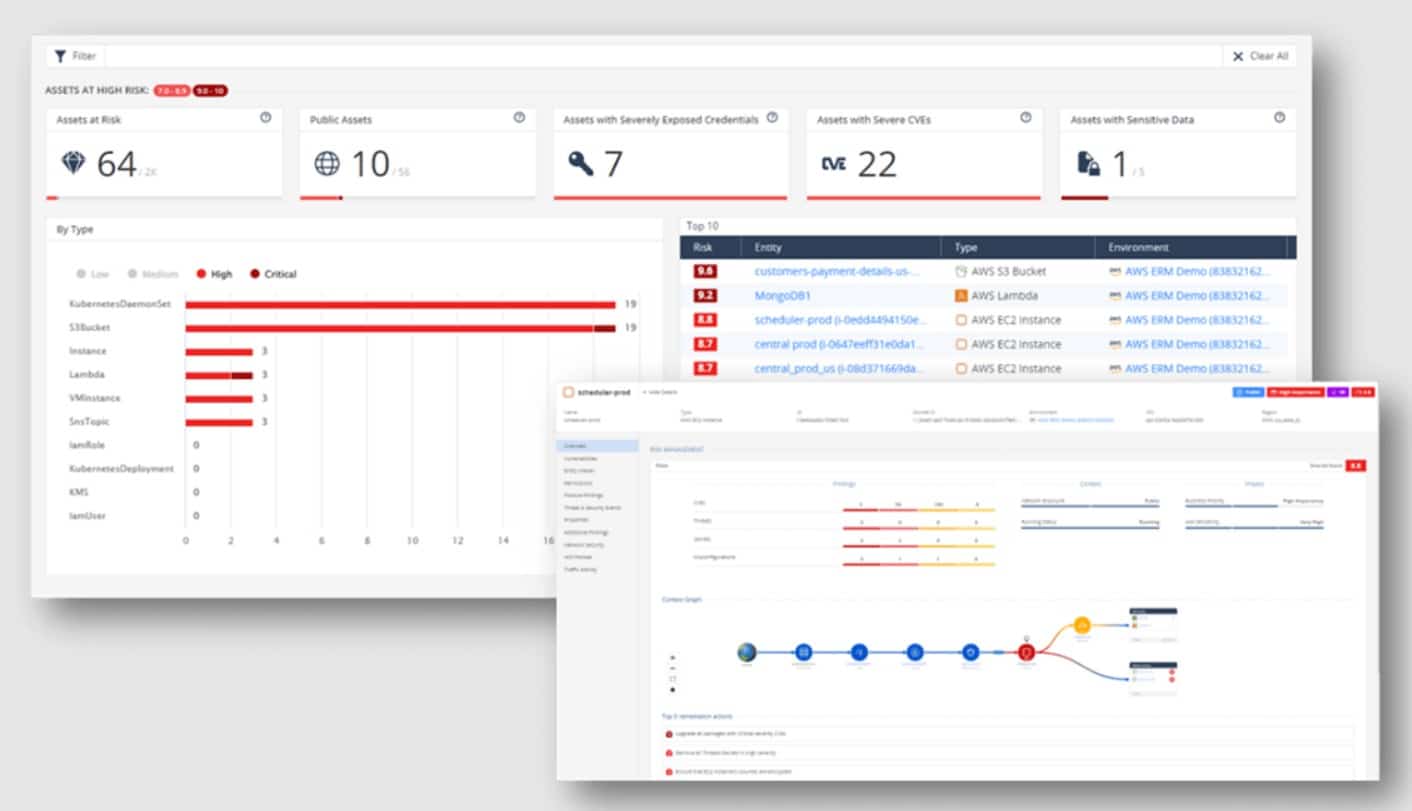Click the internet globe node in context graph

click(744, 651)
